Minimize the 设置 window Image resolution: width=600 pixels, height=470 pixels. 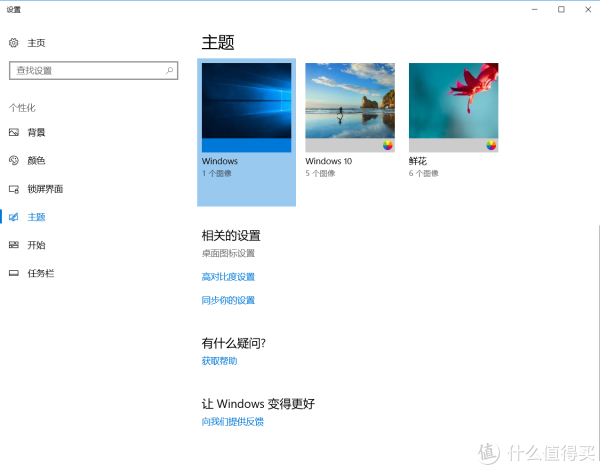click(x=535, y=9)
